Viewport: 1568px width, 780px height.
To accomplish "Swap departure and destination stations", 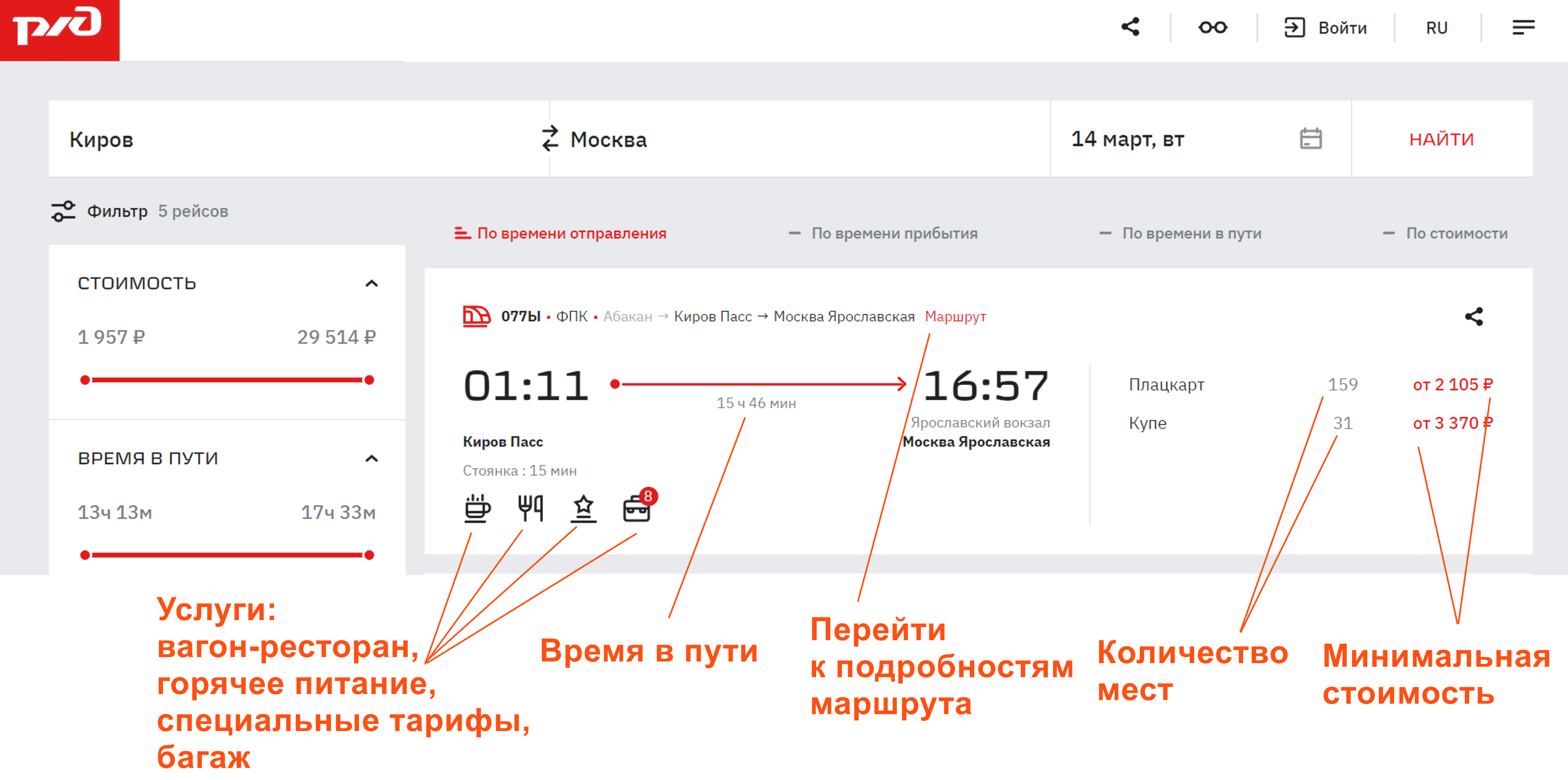I will 550,138.
